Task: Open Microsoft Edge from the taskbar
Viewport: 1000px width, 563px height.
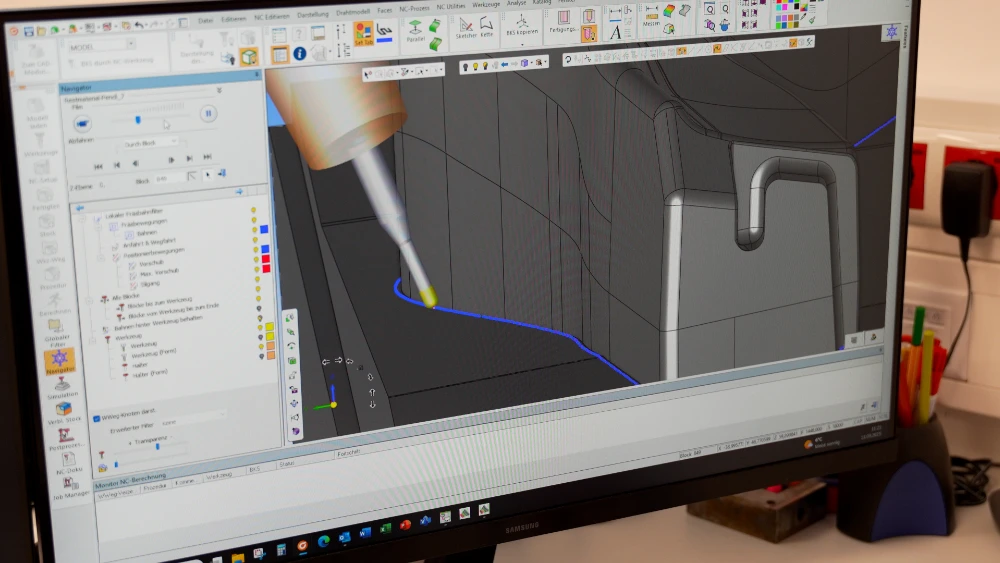Action: coord(322,540)
